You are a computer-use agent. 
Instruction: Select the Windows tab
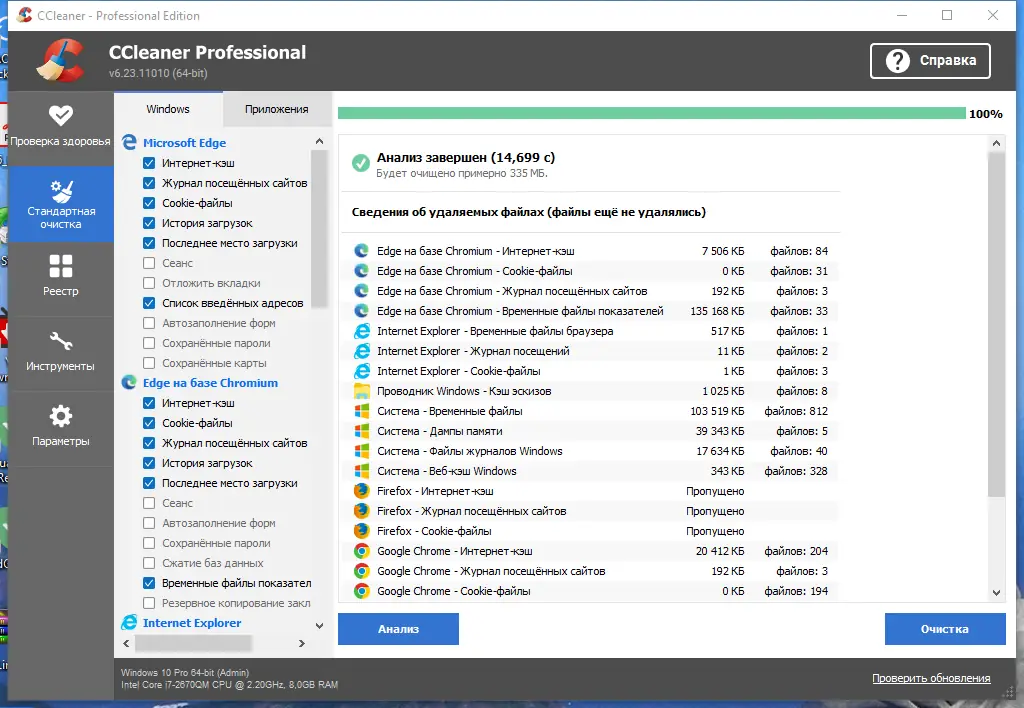coord(167,108)
